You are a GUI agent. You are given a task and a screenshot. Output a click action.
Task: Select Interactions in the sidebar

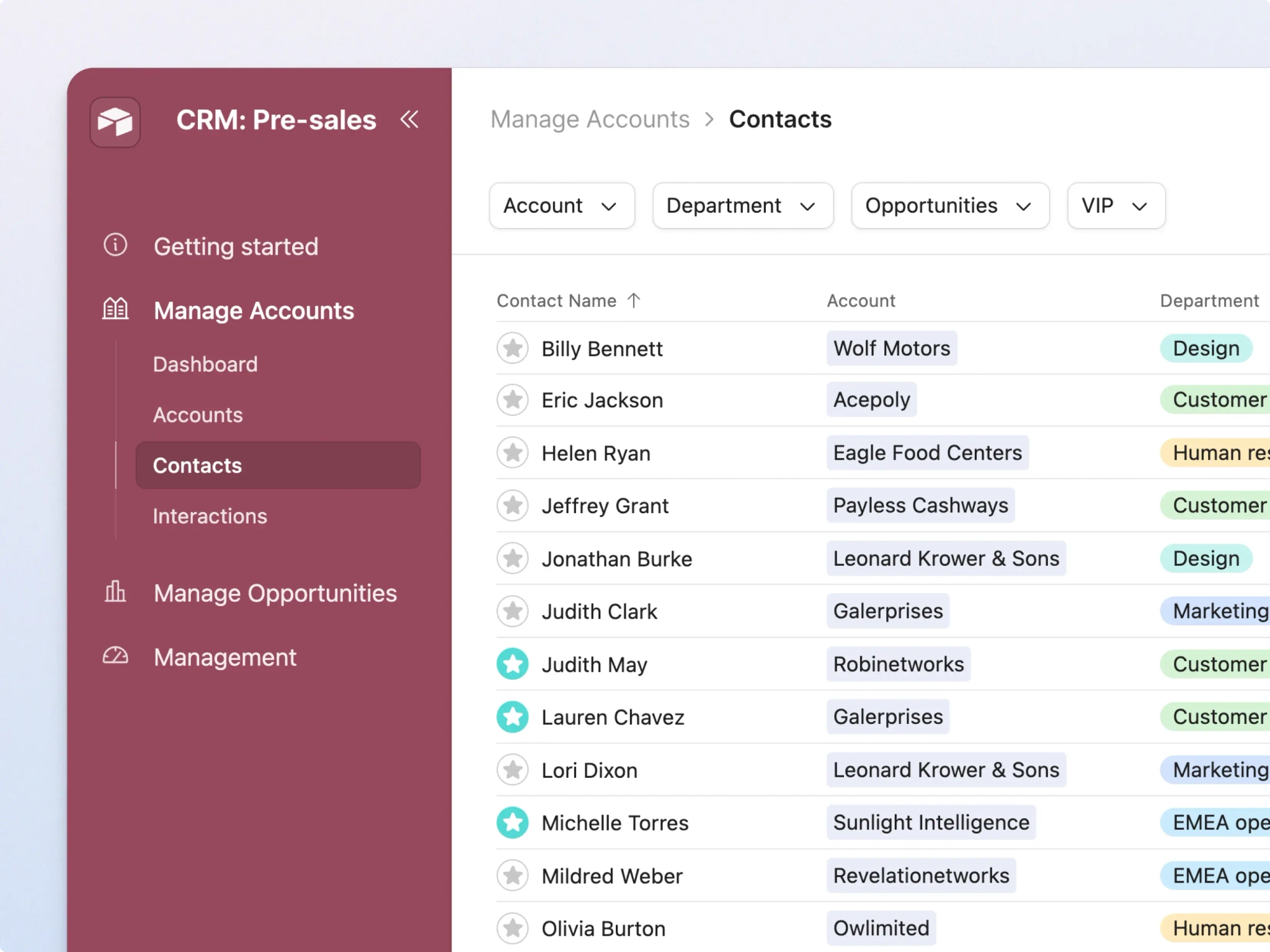click(x=210, y=515)
